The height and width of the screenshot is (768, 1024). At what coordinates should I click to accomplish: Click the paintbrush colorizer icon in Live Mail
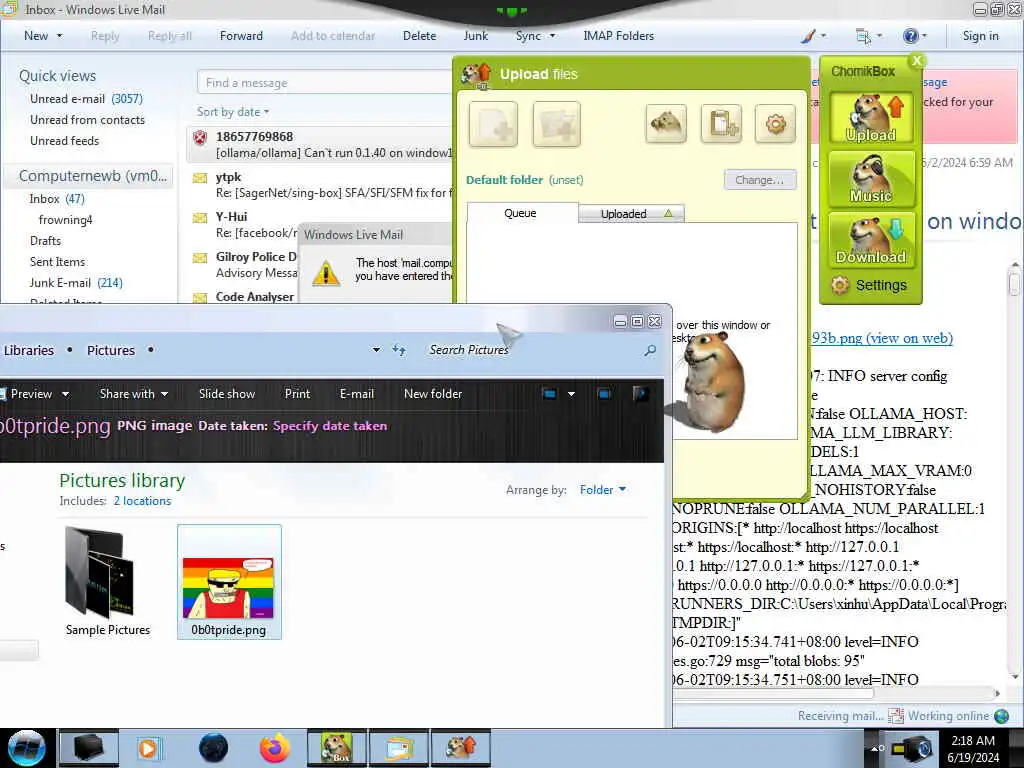click(808, 37)
